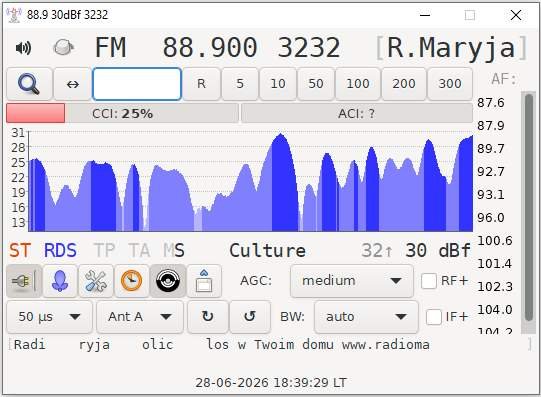Click the ACI: ? indicator bar
Viewport: 541px width, 397px height.
pos(357,113)
